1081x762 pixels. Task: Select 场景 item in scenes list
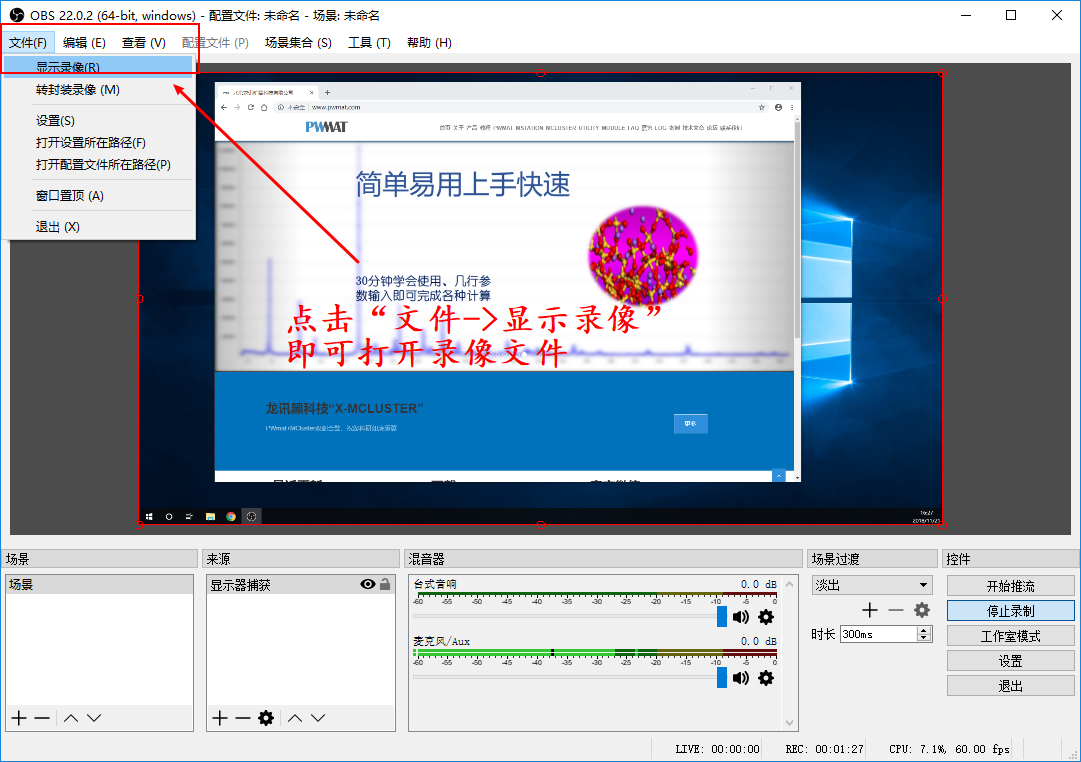tap(99, 585)
